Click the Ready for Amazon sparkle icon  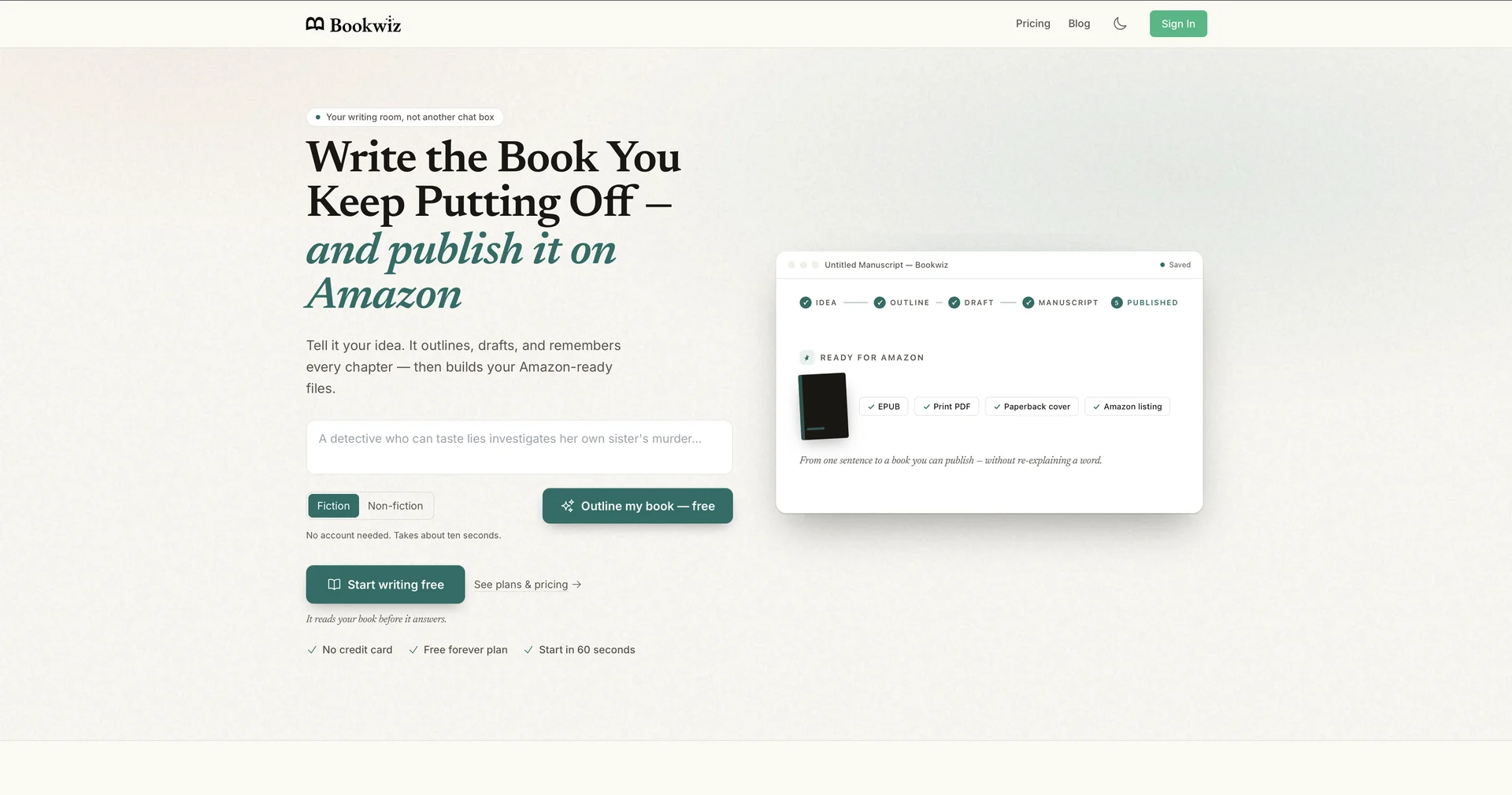pyautogui.click(x=806, y=358)
